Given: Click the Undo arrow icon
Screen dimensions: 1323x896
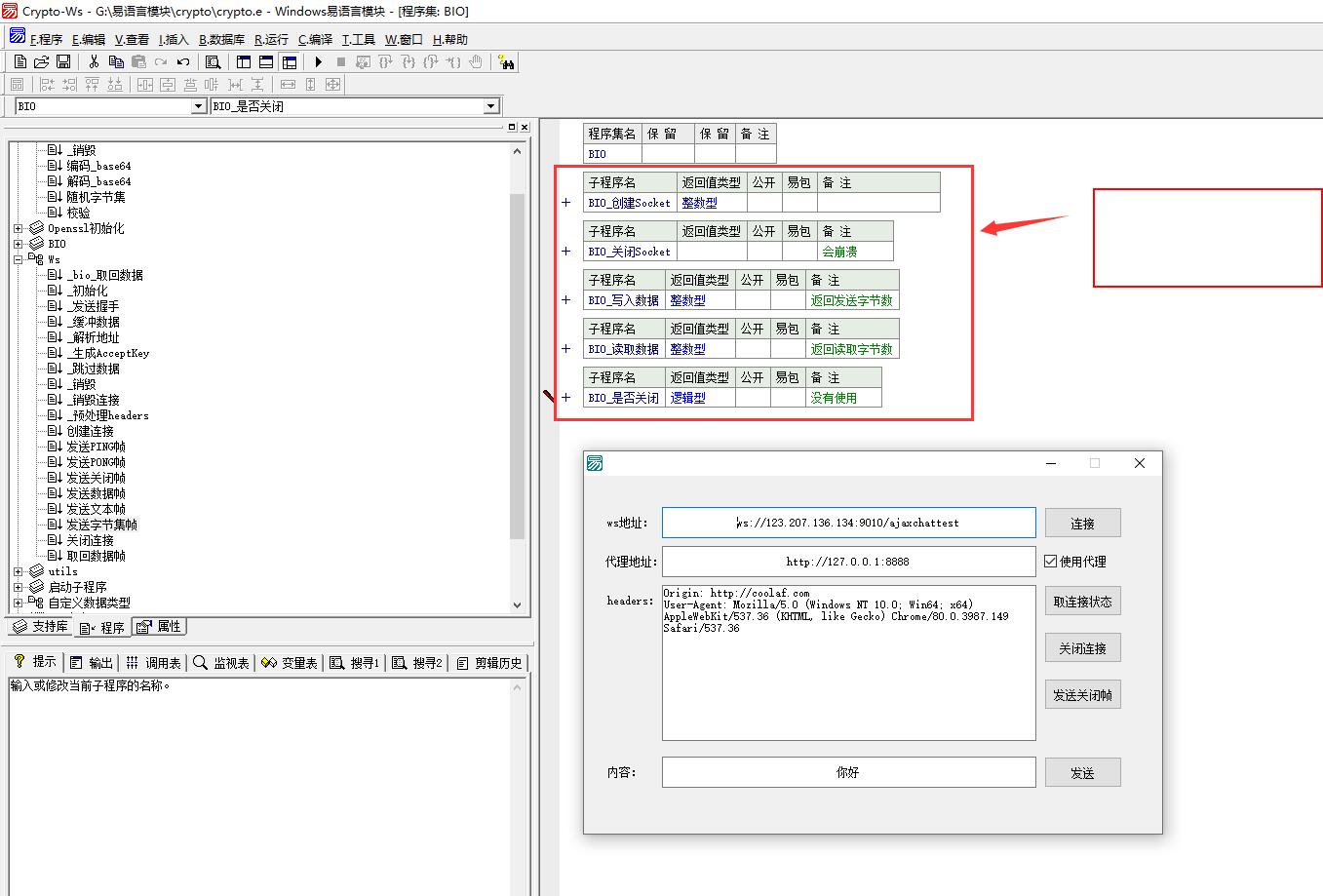Looking at the screenshot, I should click(183, 61).
